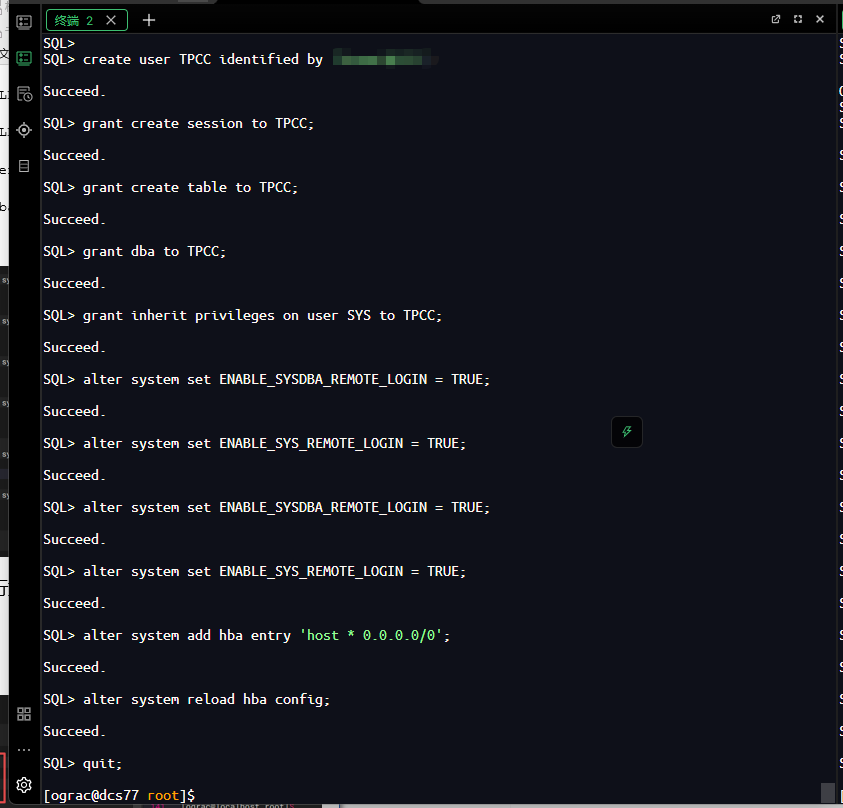843x808 pixels.
Task: Click the target crosshair icon in sidebar
Action: [x=24, y=130]
